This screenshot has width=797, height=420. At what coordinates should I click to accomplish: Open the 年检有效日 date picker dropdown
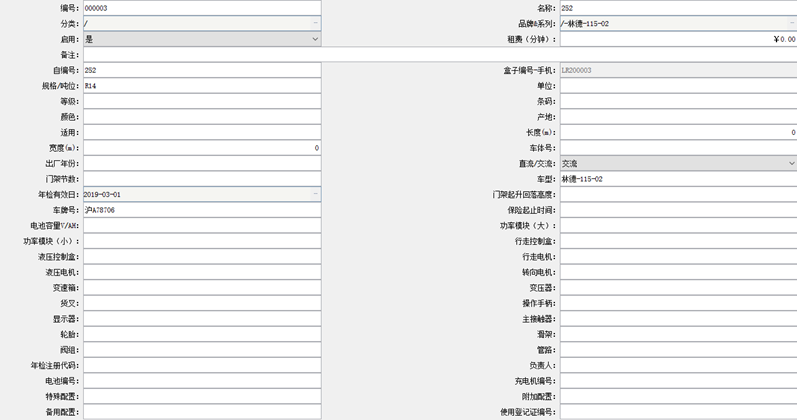coord(315,193)
